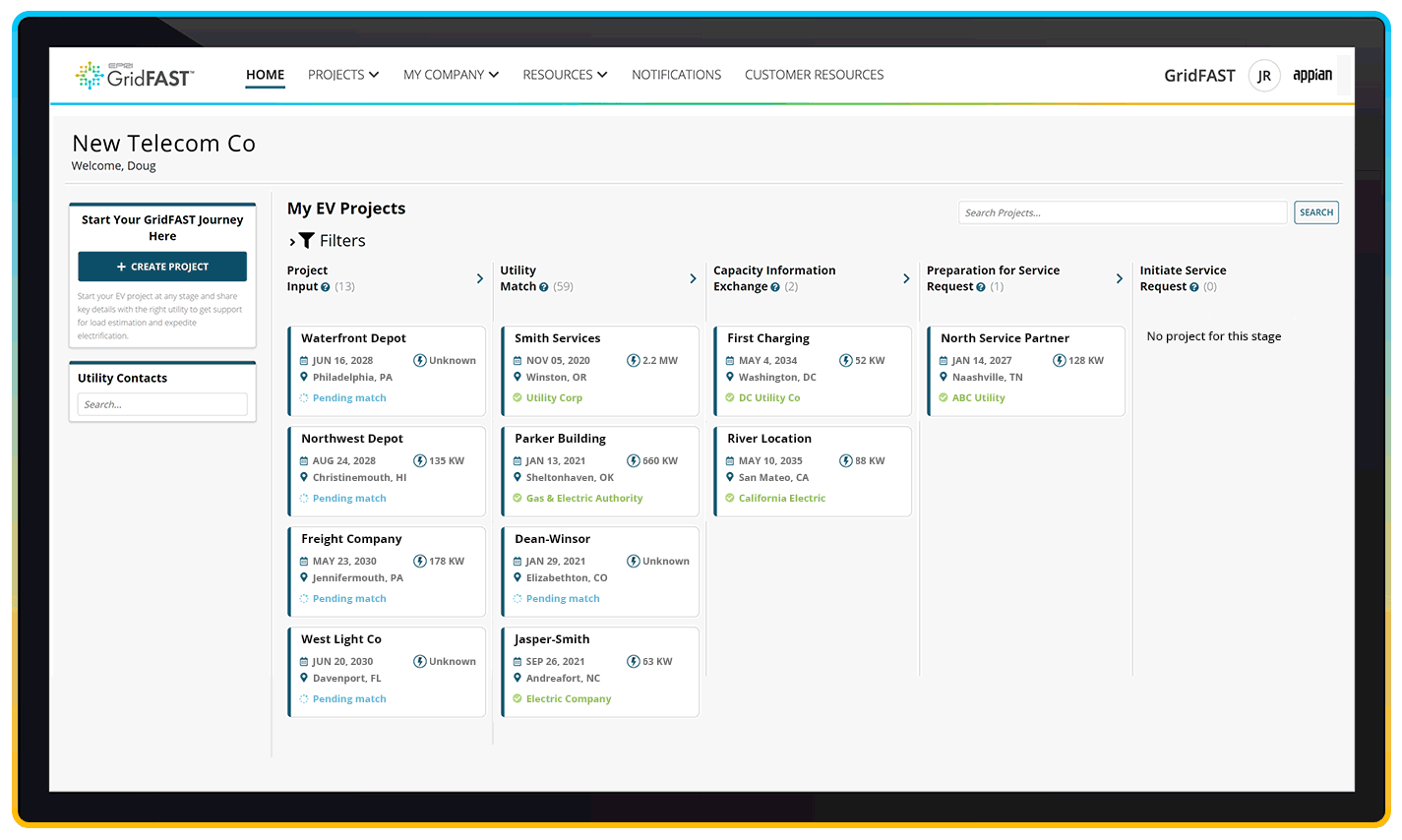This screenshot has width=1402, height=840.
Task: Click the Create Project button
Action: [x=162, y=267]
